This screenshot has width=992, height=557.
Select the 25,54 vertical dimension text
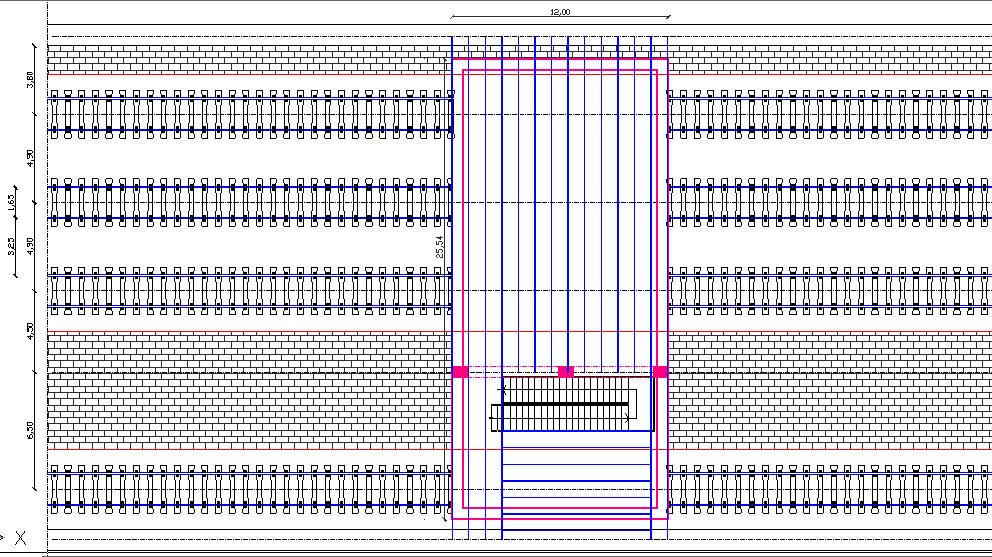pyautogui.click(x=440, y=248)
